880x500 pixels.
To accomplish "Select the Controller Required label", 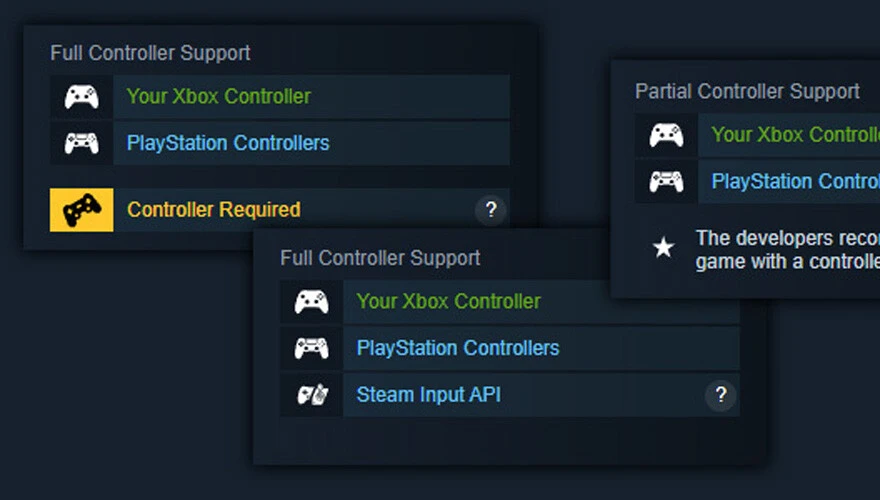I will click(213, 210).
